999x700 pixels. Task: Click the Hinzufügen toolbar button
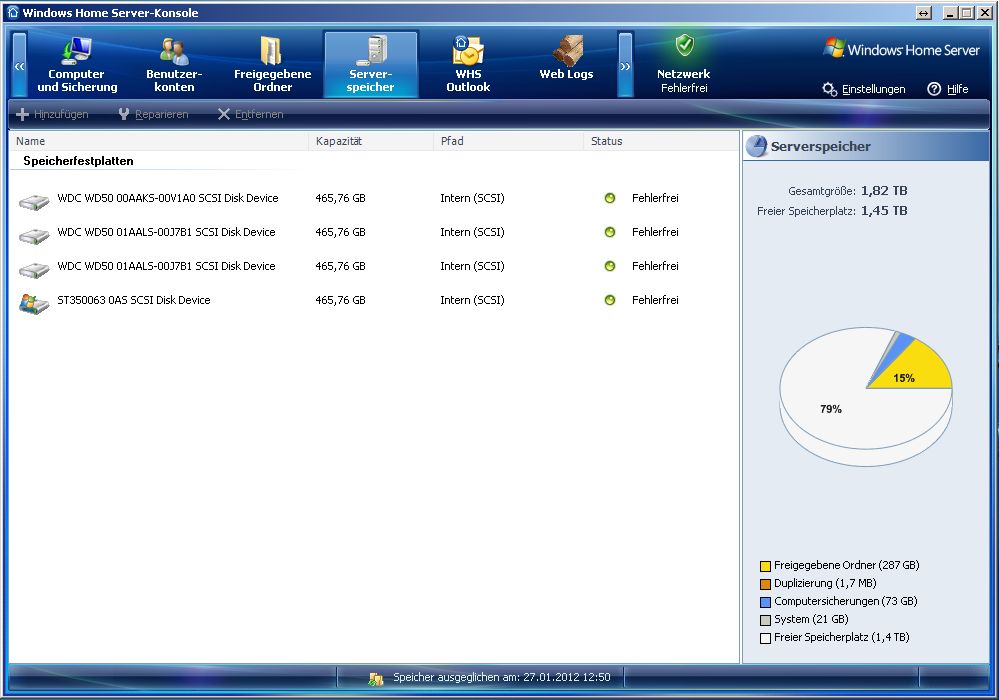[x=52, y=114]
